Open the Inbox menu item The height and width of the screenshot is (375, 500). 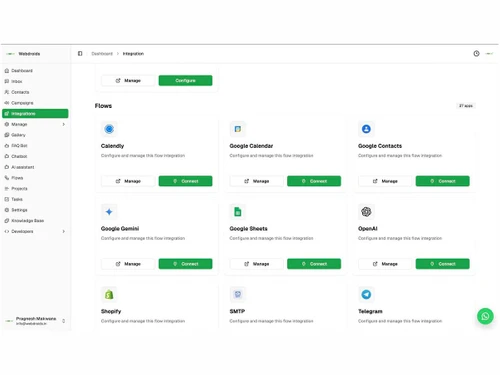pyautogui.click(x=35, y=81)
